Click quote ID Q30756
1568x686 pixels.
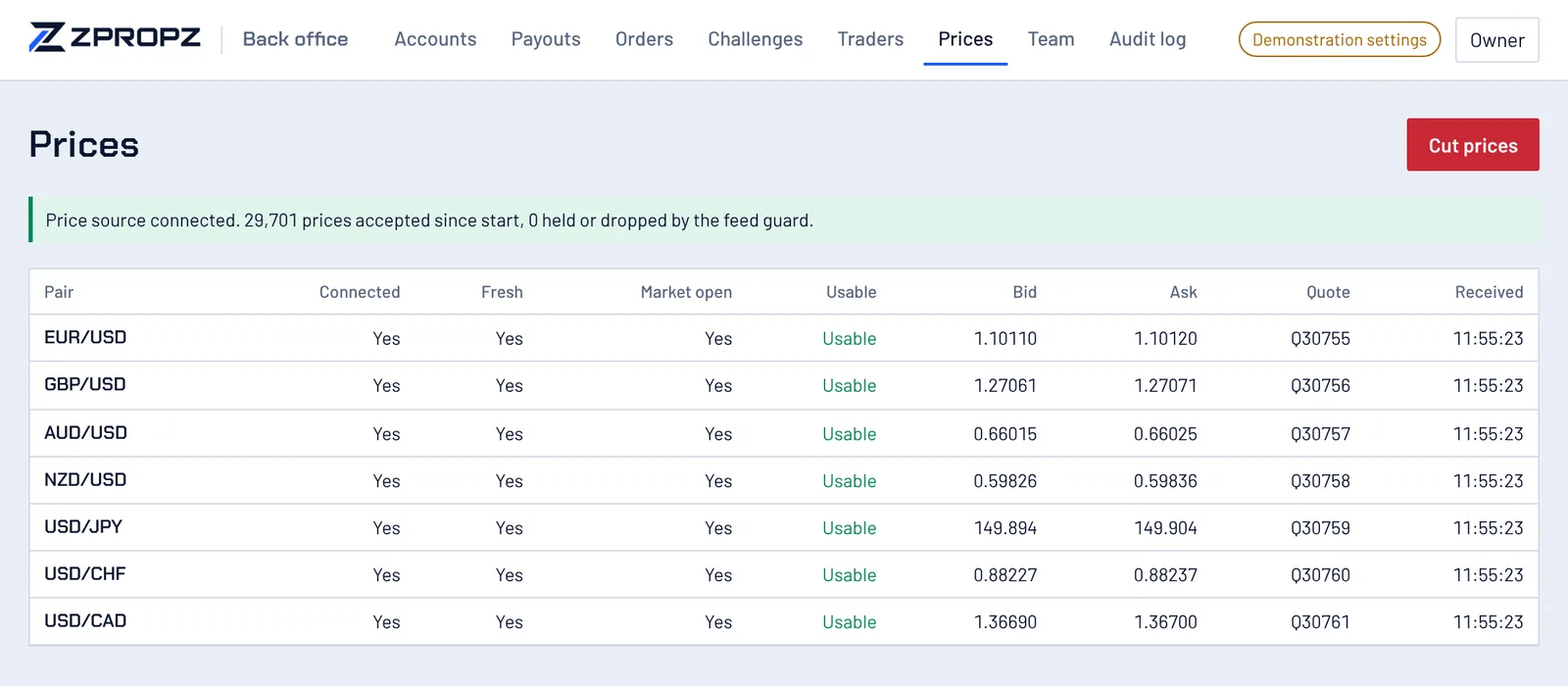click(1320, 385)
